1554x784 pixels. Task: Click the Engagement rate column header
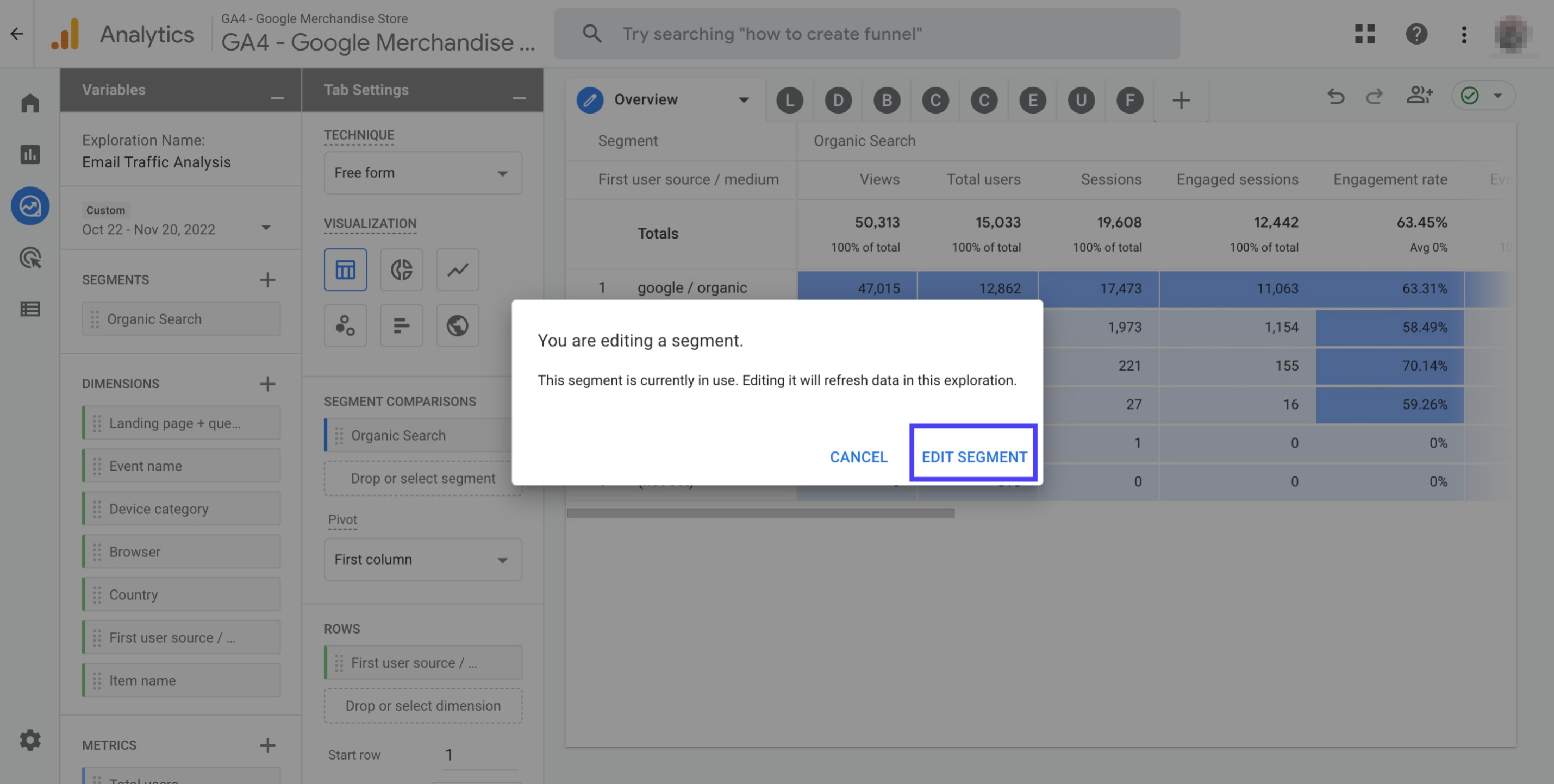tap(1390, 180)
